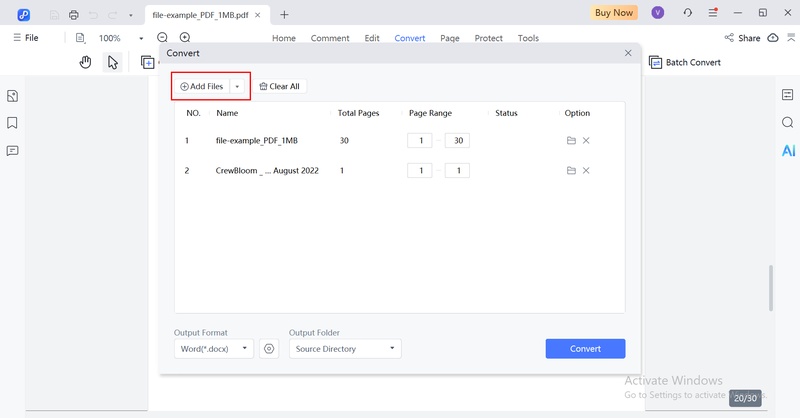Click the Buy Now button
This screenshot has width=800, height=418.
click(x=614, y=13)
